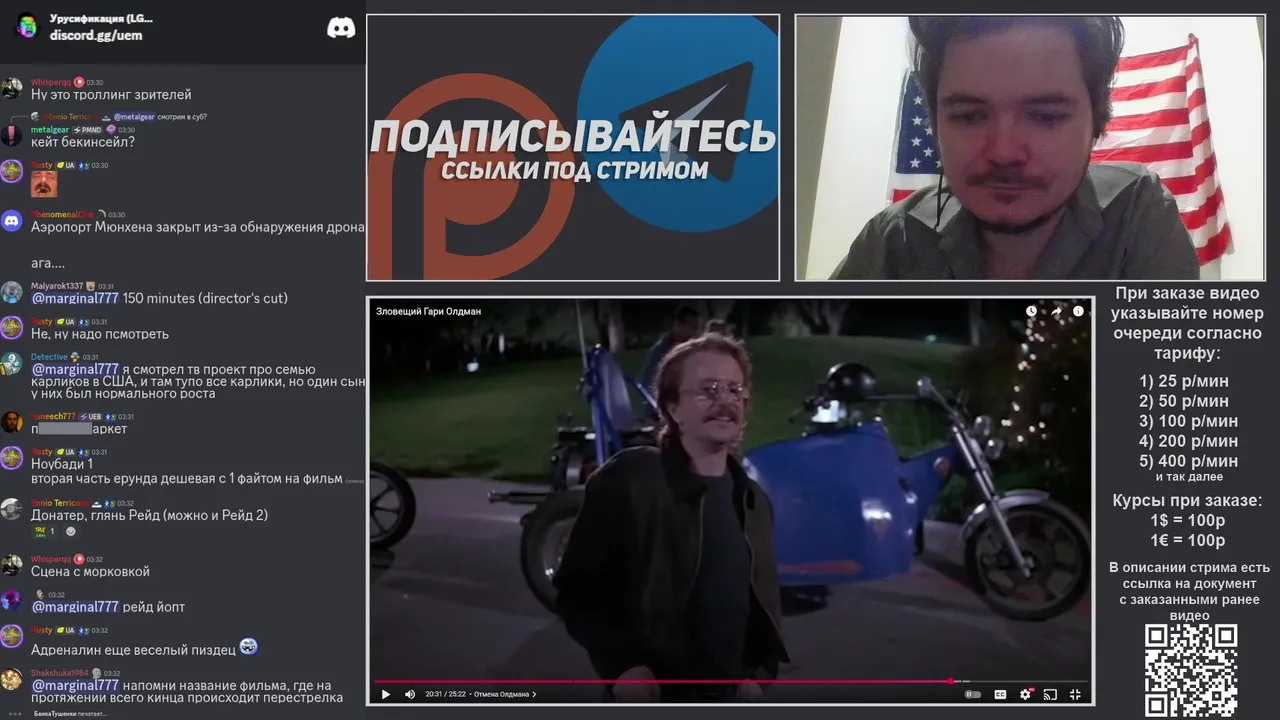Viewport: 1280px width, 720px height.
Task: Click the reaction with count 1 under 'Донатер, глянь Рейд'
Action: (x=45, y=531)
